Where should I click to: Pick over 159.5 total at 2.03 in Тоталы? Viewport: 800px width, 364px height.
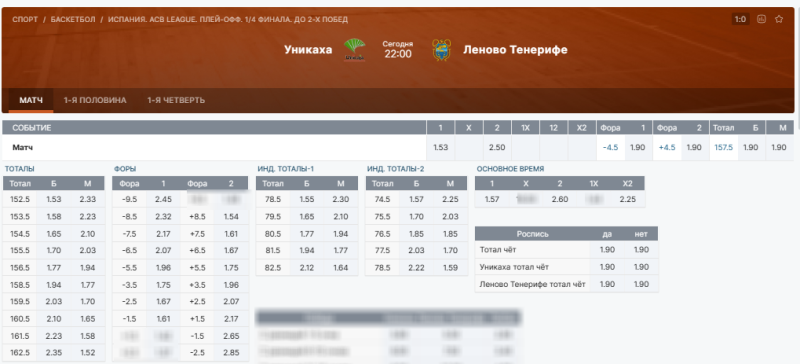[54, 302]
